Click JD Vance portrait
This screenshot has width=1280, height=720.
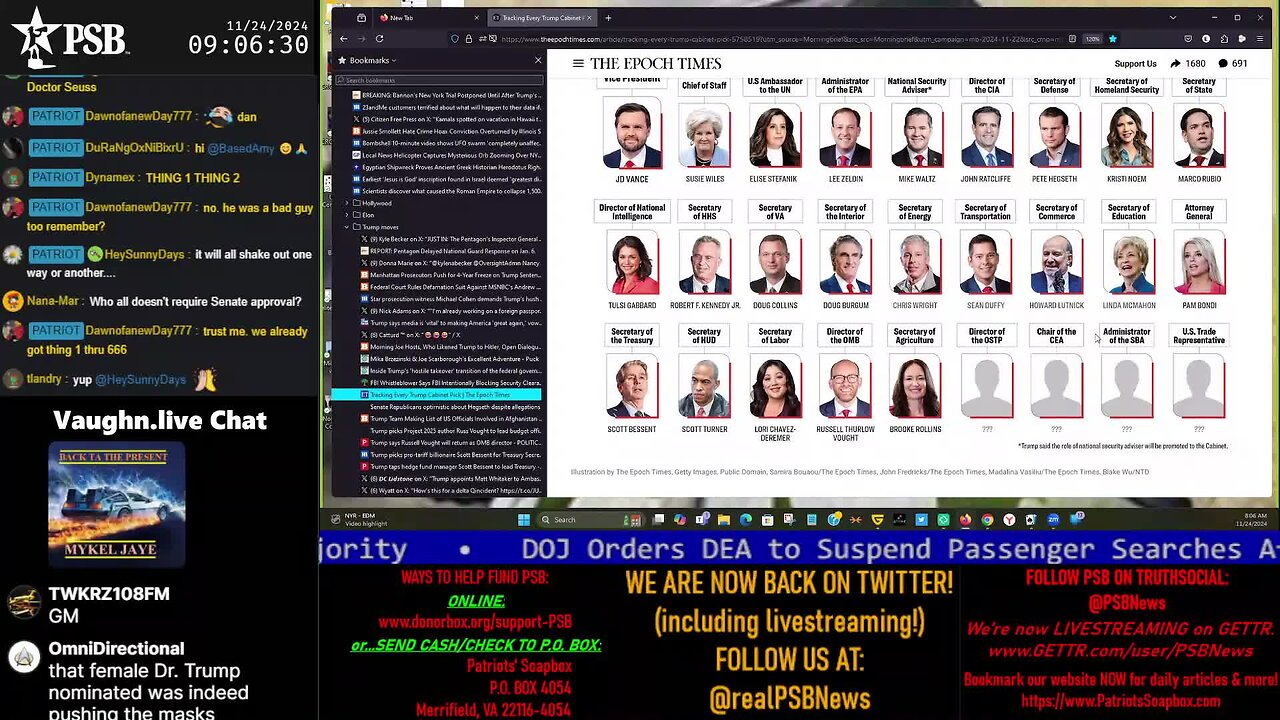[632, 134]
